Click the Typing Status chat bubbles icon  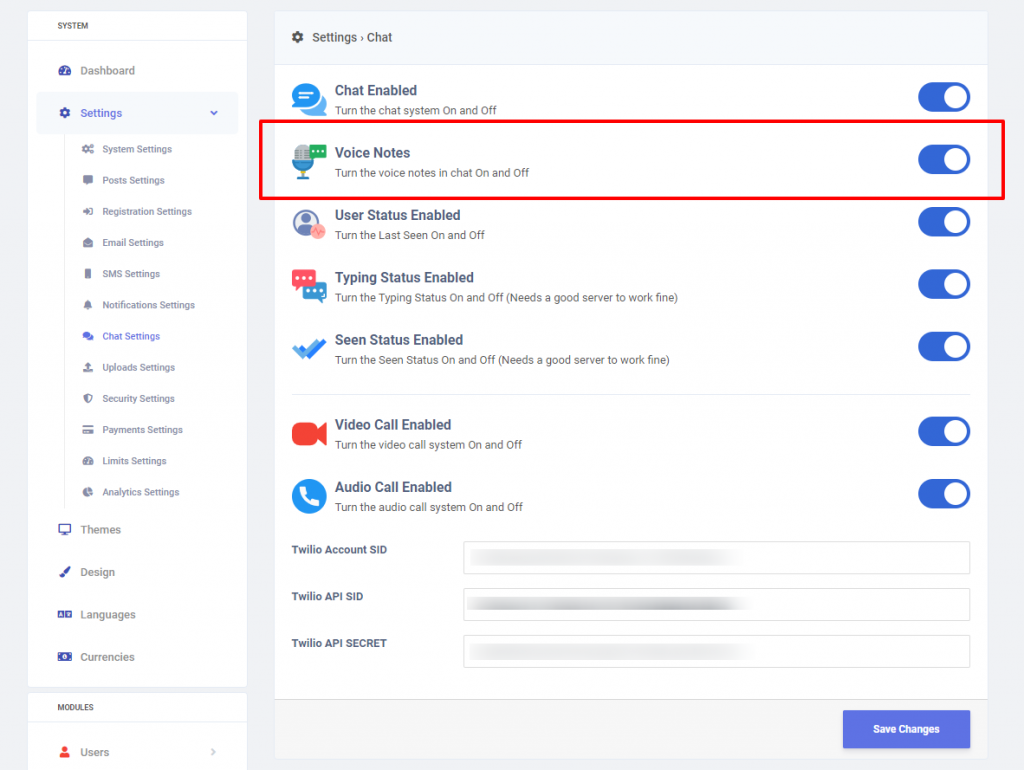point(309,286)
